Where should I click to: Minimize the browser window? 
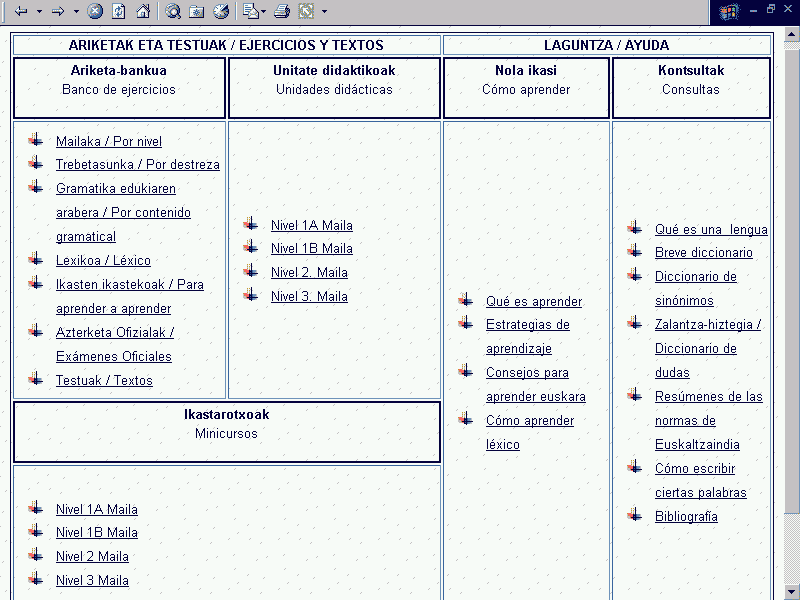[x=754, y=10]
